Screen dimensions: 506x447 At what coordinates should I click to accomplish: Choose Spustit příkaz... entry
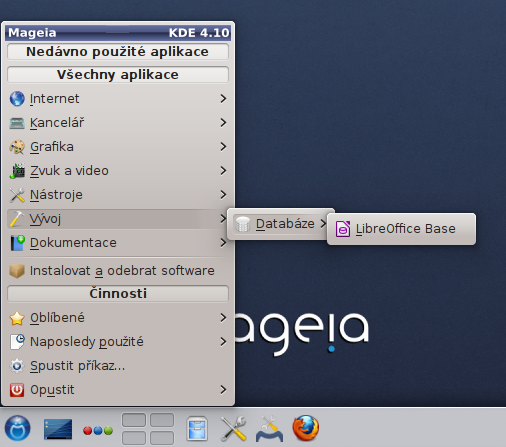[118, 366]
